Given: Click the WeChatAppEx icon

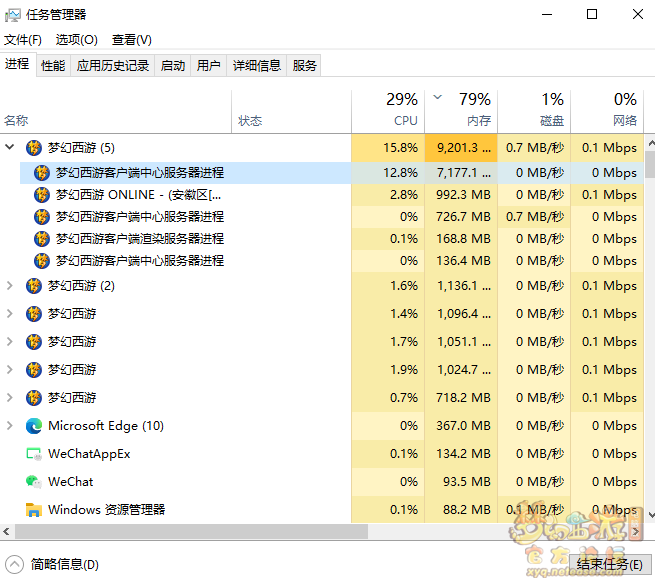Looking at the screenshot, I should coord(34,454).
